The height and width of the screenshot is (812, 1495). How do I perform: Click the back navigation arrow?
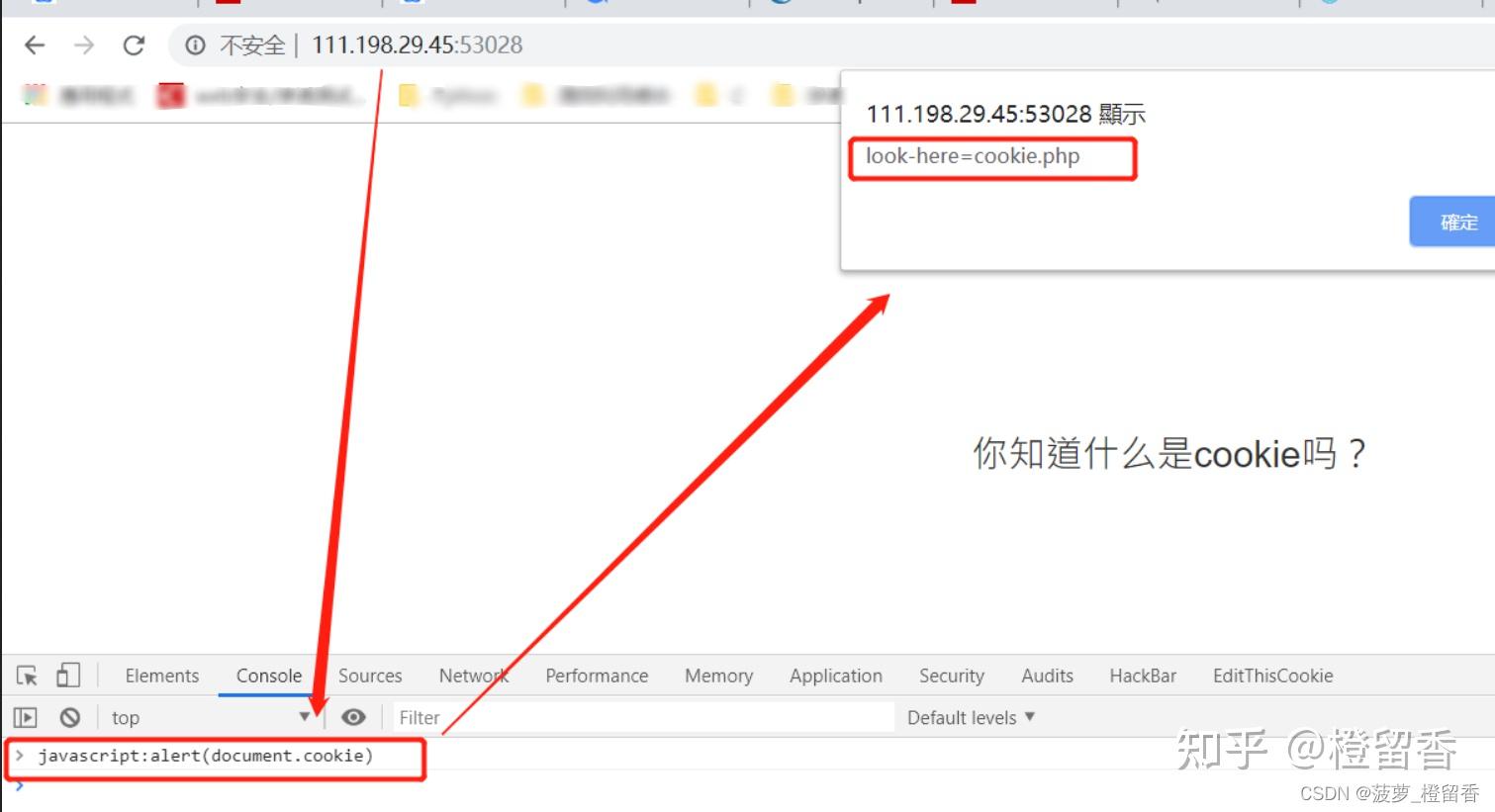tap(34, 45)
